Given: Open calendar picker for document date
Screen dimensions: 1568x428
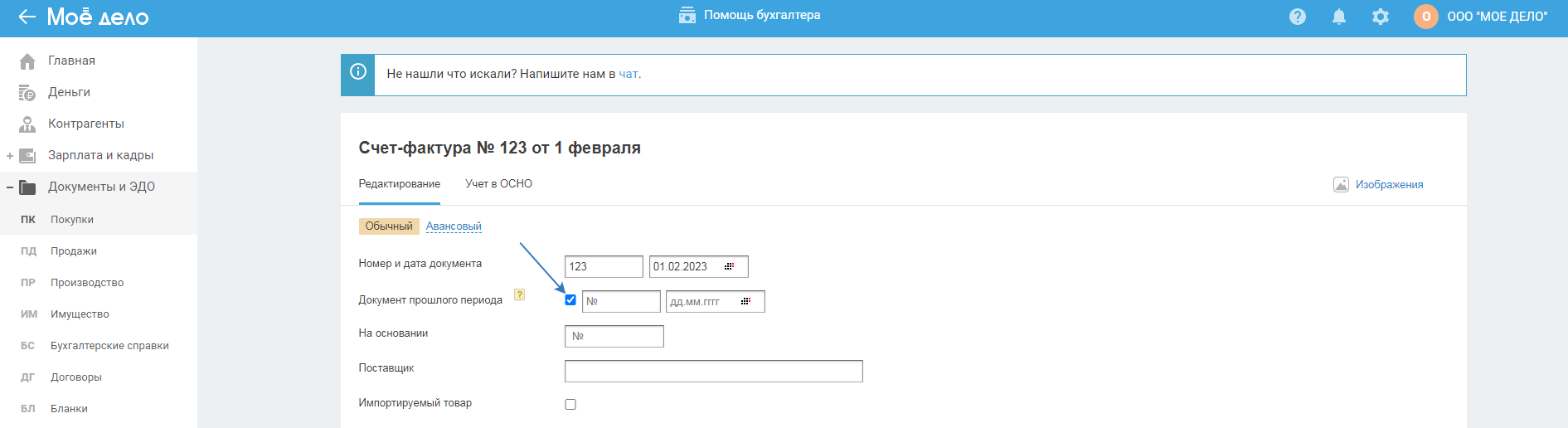Looking at the screenshot, I should point(729,266).
